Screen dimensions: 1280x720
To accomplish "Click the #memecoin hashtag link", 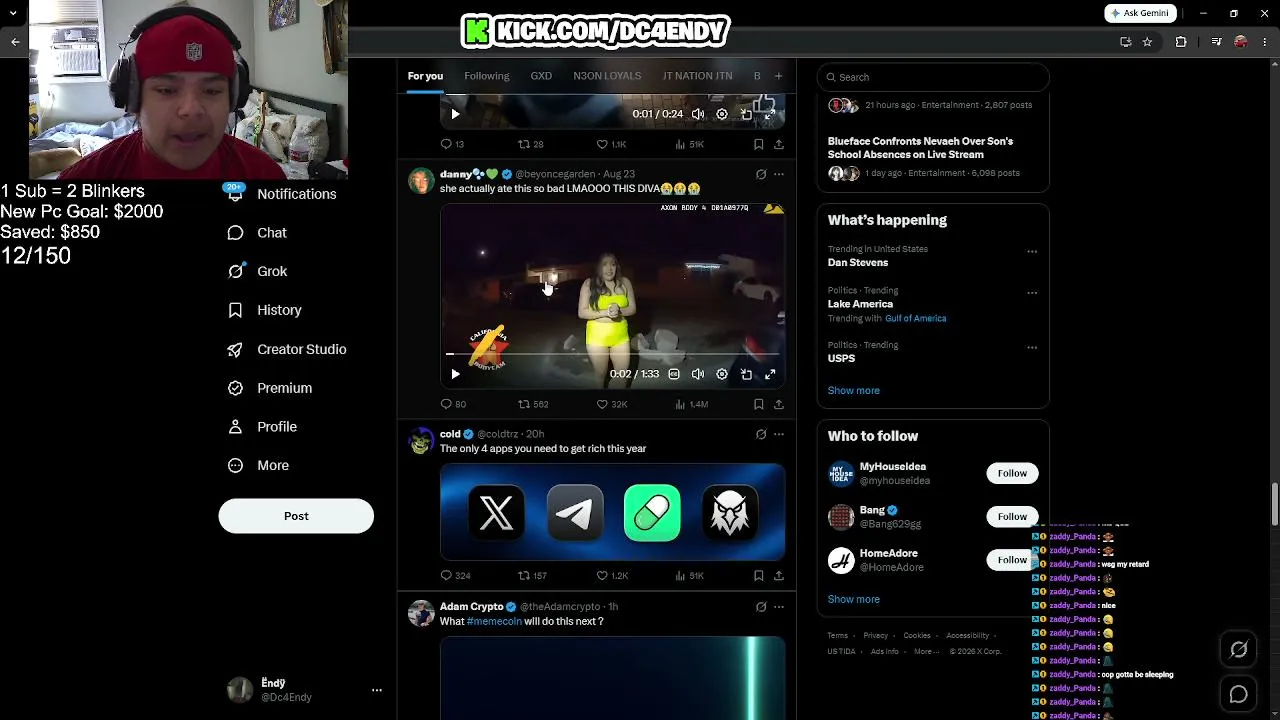I will coord(494,621).
